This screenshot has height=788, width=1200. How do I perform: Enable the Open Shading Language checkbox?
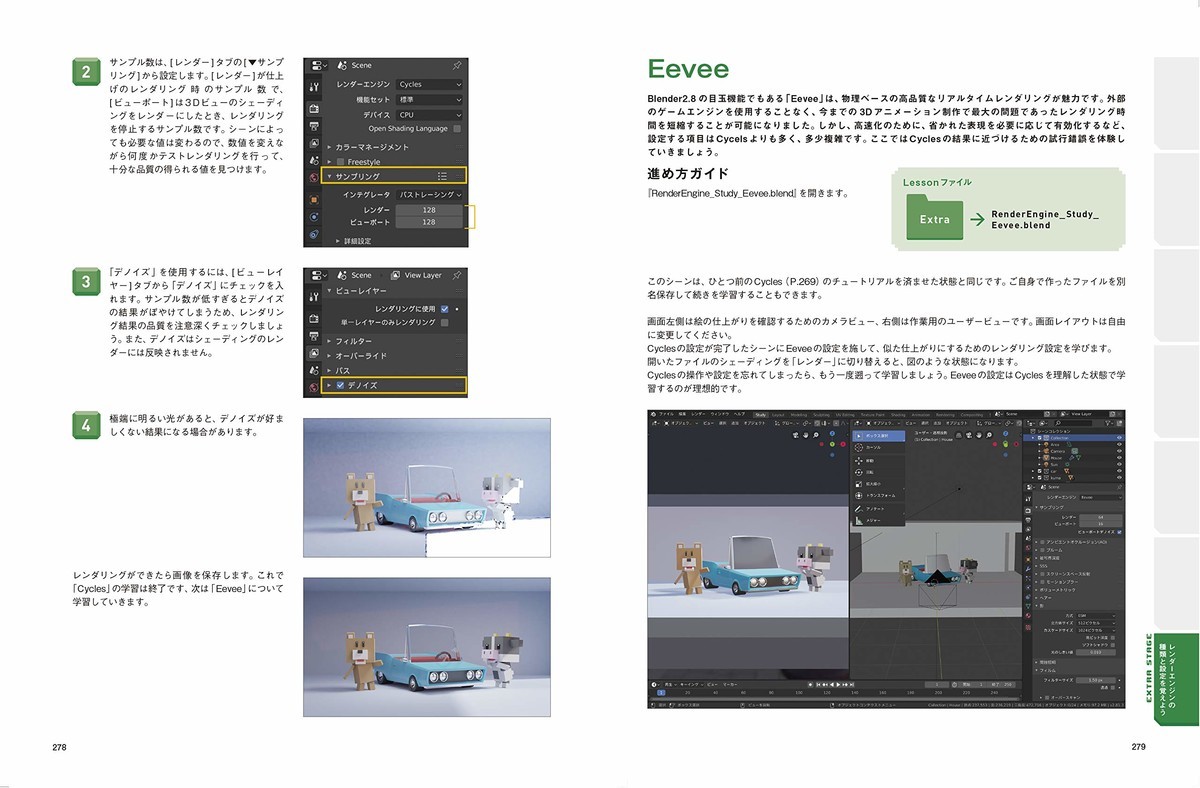457,129
